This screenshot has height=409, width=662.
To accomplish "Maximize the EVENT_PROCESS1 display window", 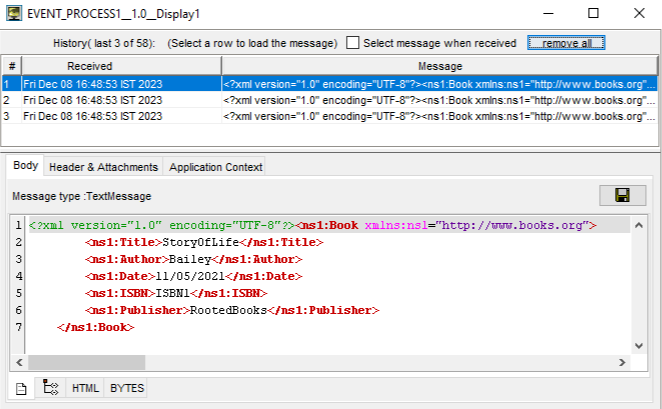I will tap(593, 14).
